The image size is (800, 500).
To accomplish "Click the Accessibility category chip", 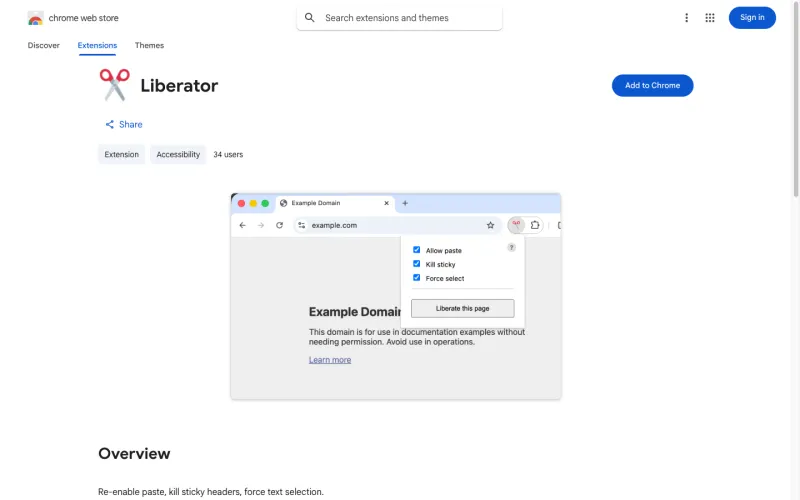I will pos(178,155).
